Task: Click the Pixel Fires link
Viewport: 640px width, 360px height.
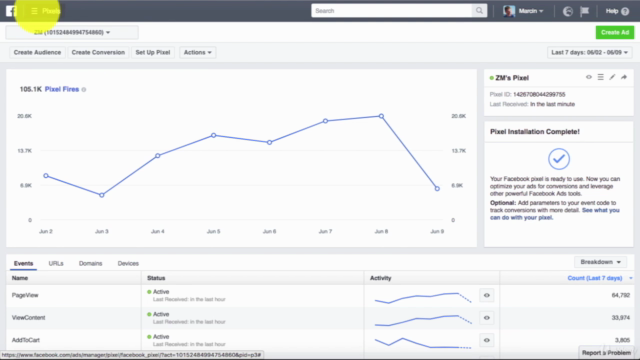Action: click(x=62, y=89)
